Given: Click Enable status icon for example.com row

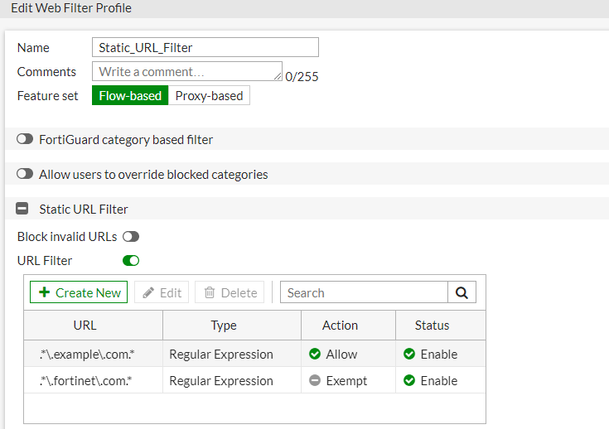Looking at the screenshot, I should coord(409,354).
